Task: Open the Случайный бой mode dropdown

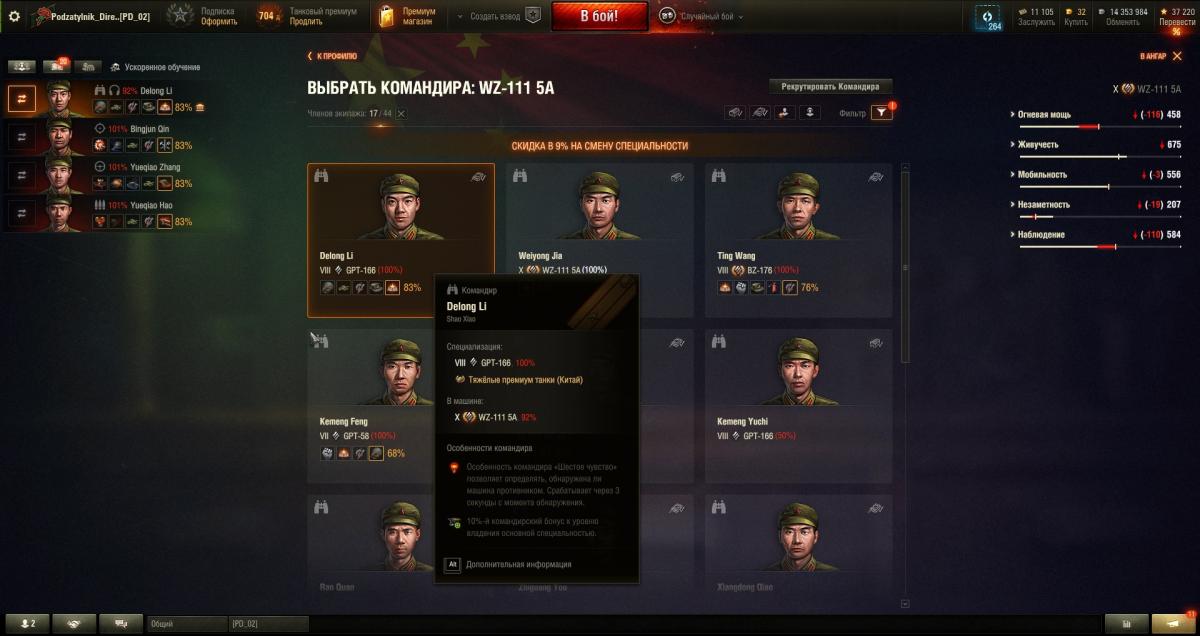Action: coord(703,16)
